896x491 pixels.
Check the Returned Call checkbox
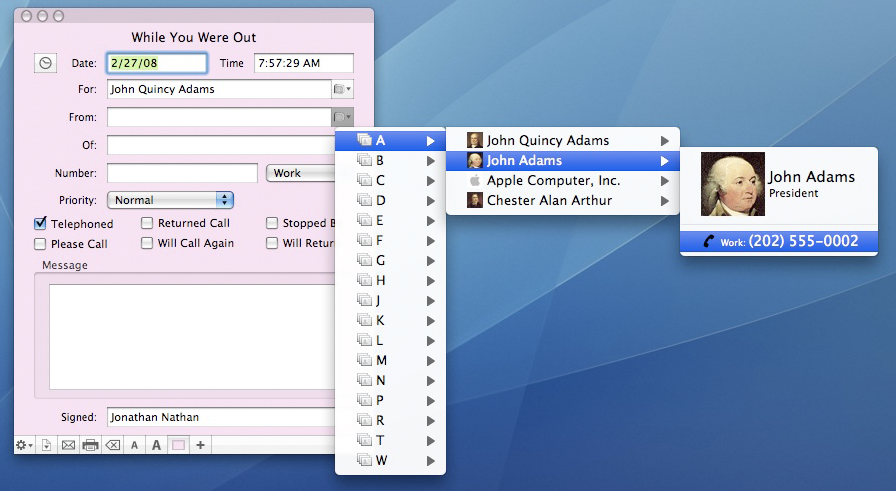coord(148,224)
